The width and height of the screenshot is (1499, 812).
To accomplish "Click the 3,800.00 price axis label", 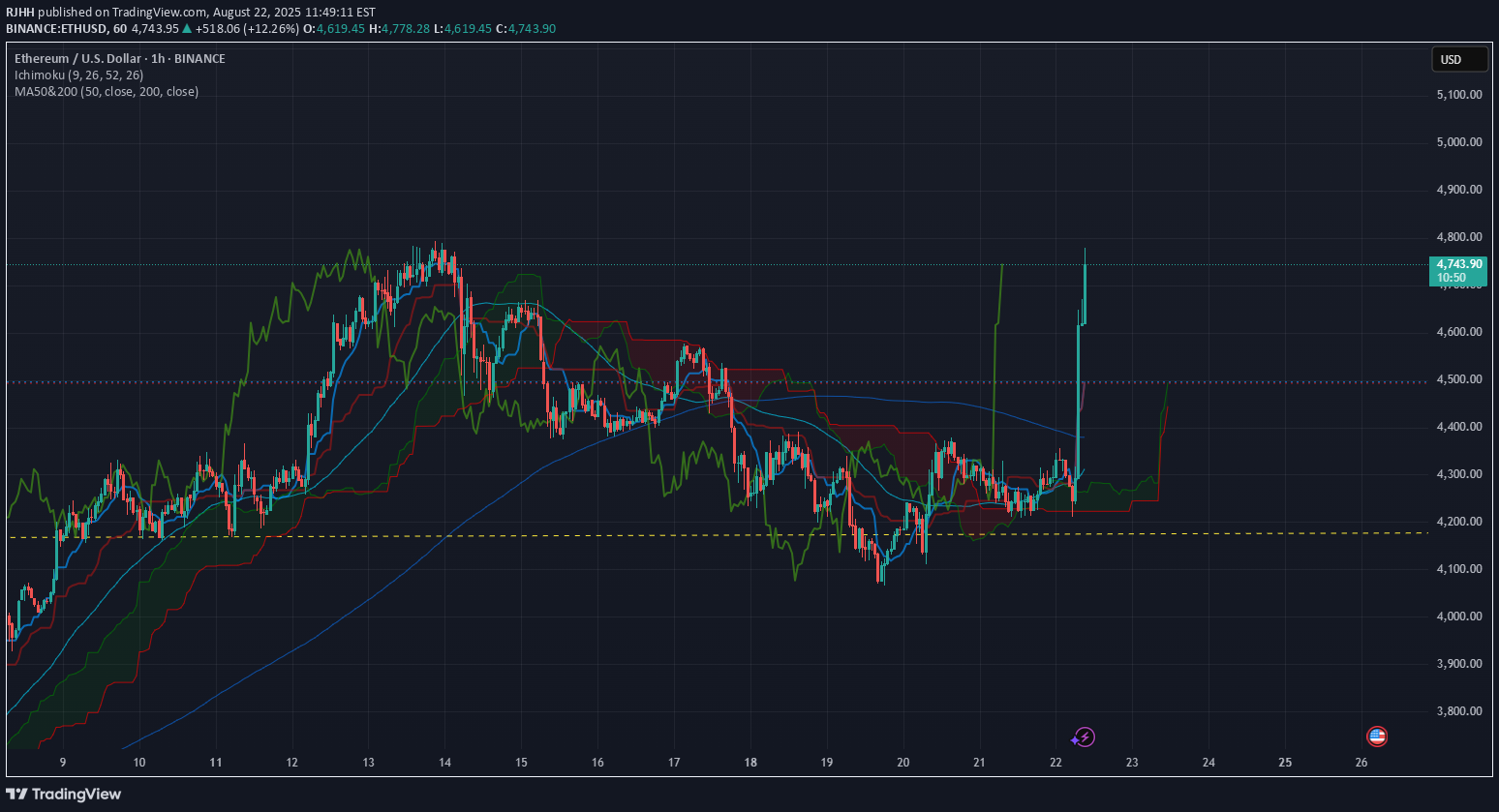I will (1459, 711).
